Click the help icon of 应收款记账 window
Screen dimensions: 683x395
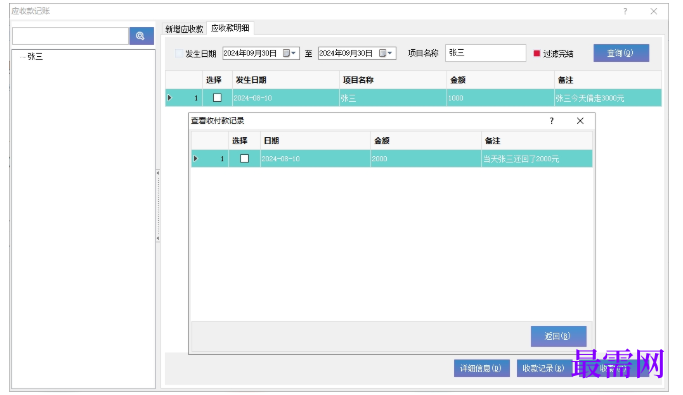click(625, 11)
